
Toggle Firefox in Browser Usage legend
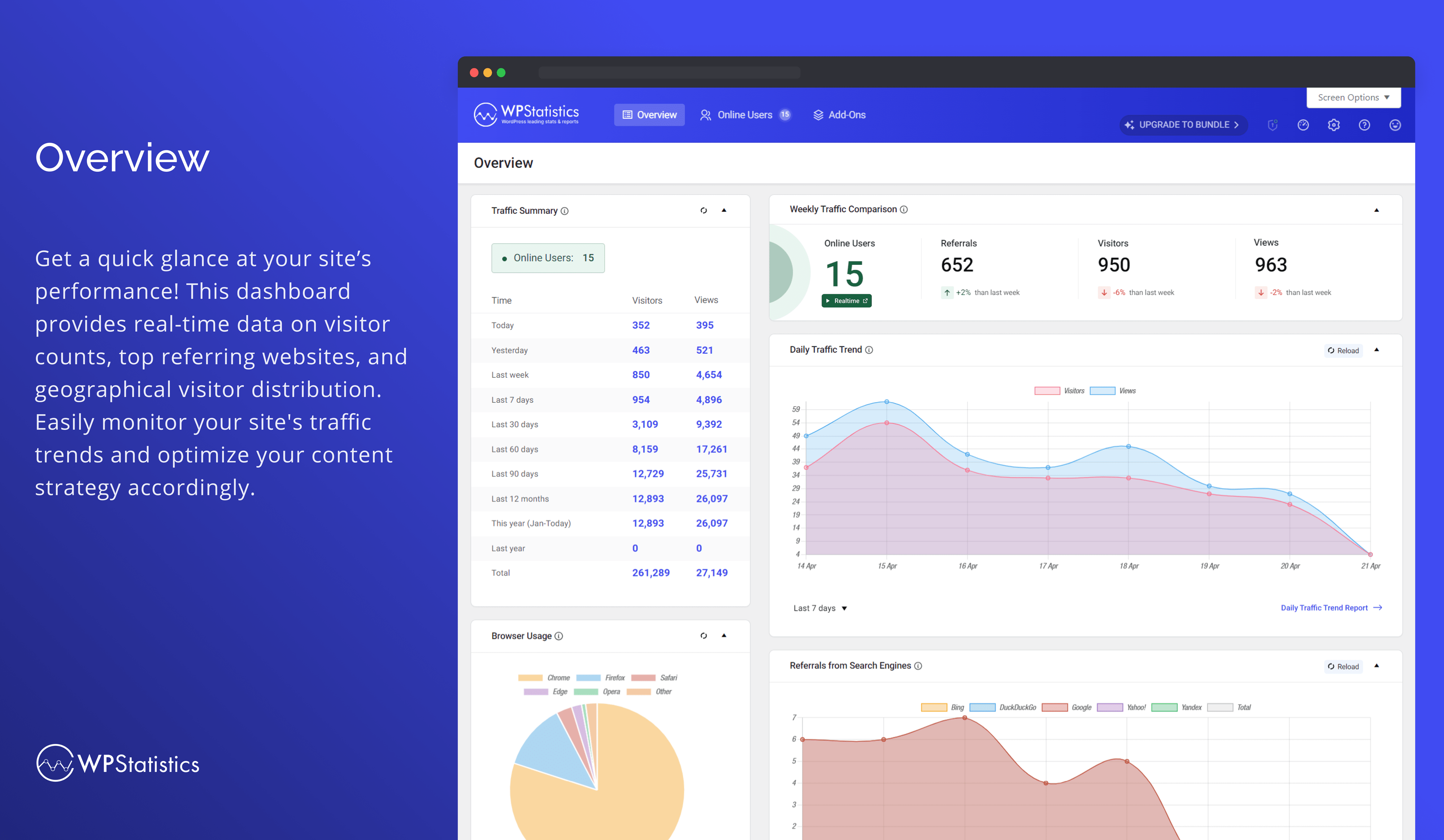(600, 678)
